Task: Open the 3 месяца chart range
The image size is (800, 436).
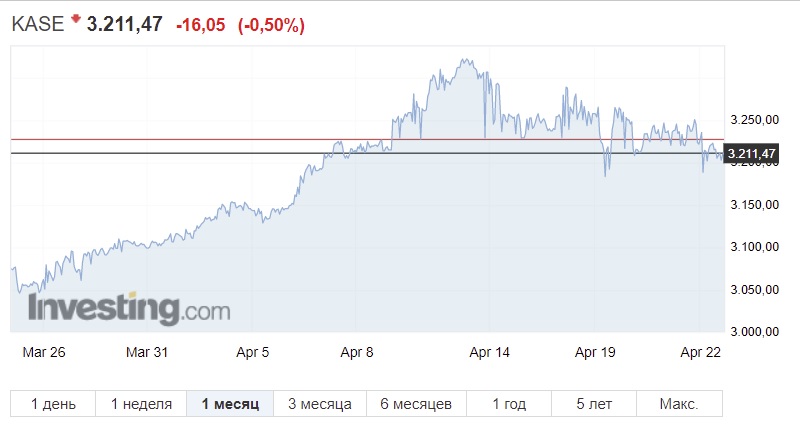Action: [319, 404]
